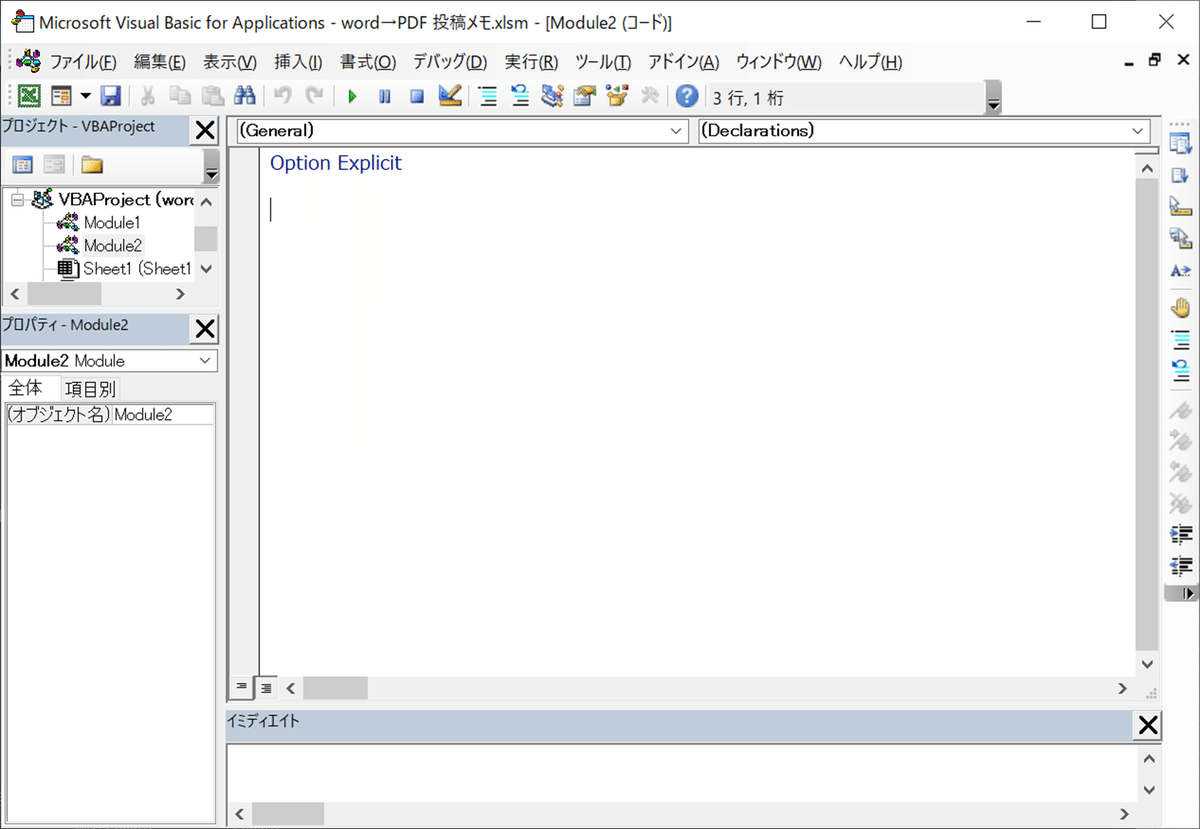Click Comment Block icon in the top toolbar
1200x829 pixels.
click(488, 96)
